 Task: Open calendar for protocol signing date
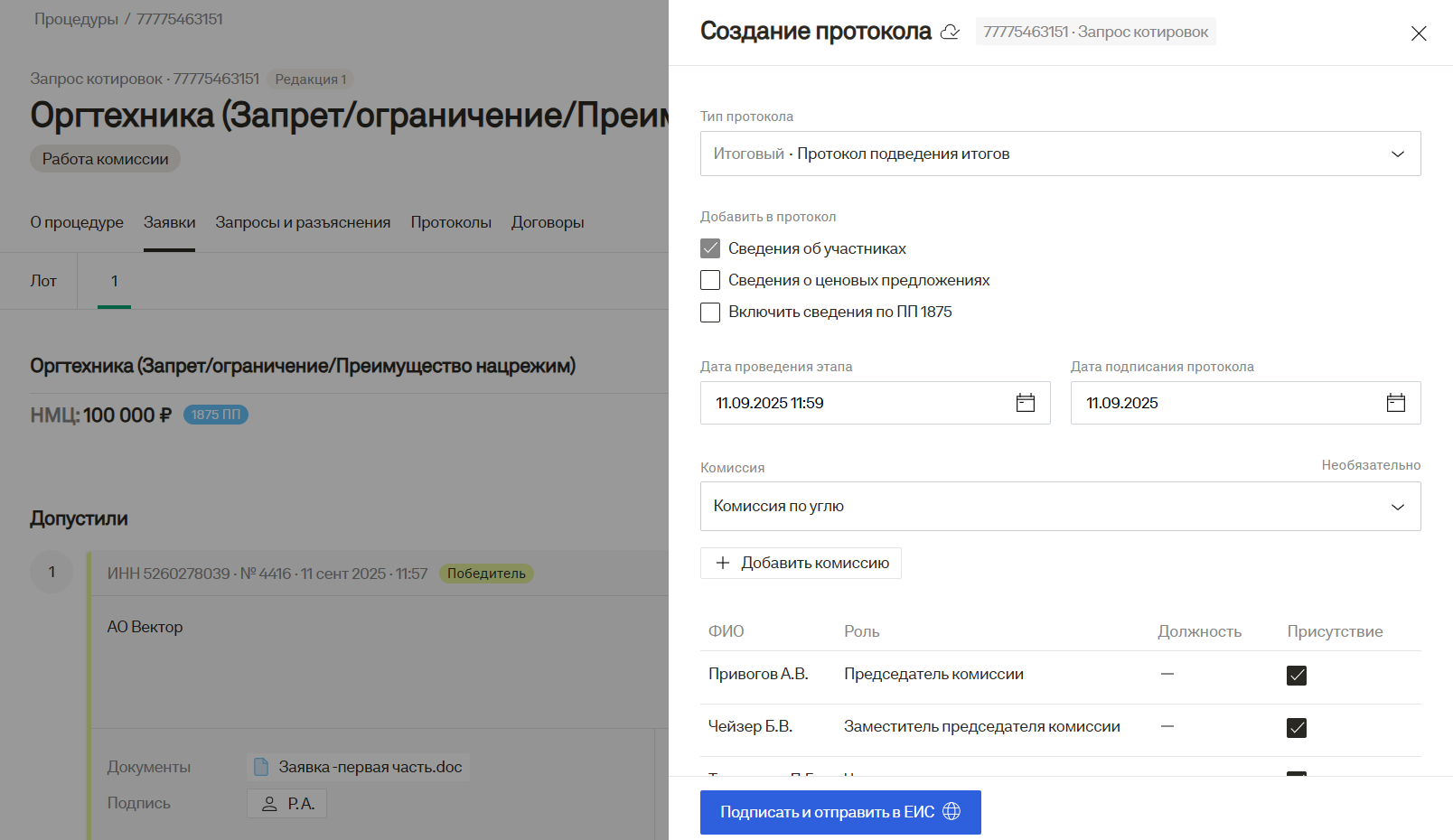click(1395, 403)
